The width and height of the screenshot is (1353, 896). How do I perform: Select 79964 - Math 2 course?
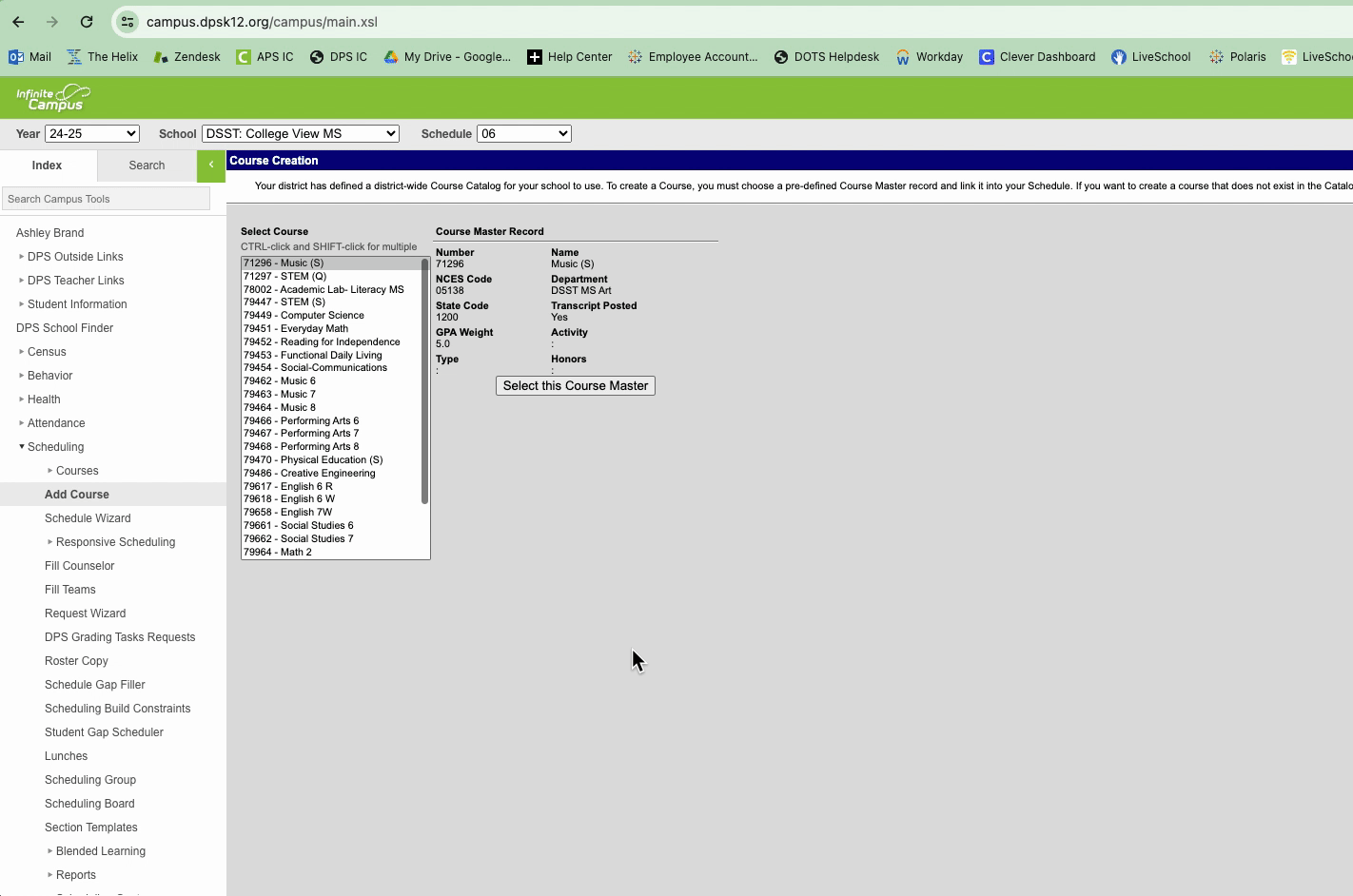pos(330,553)
